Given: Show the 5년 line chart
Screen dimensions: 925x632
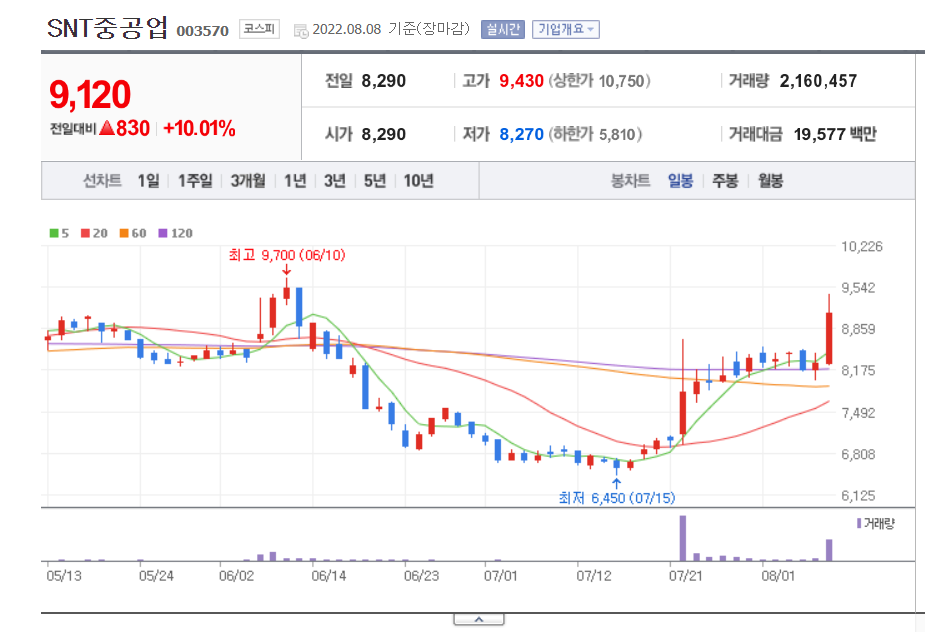Looking at the screenshot, I should pos(375,181).
